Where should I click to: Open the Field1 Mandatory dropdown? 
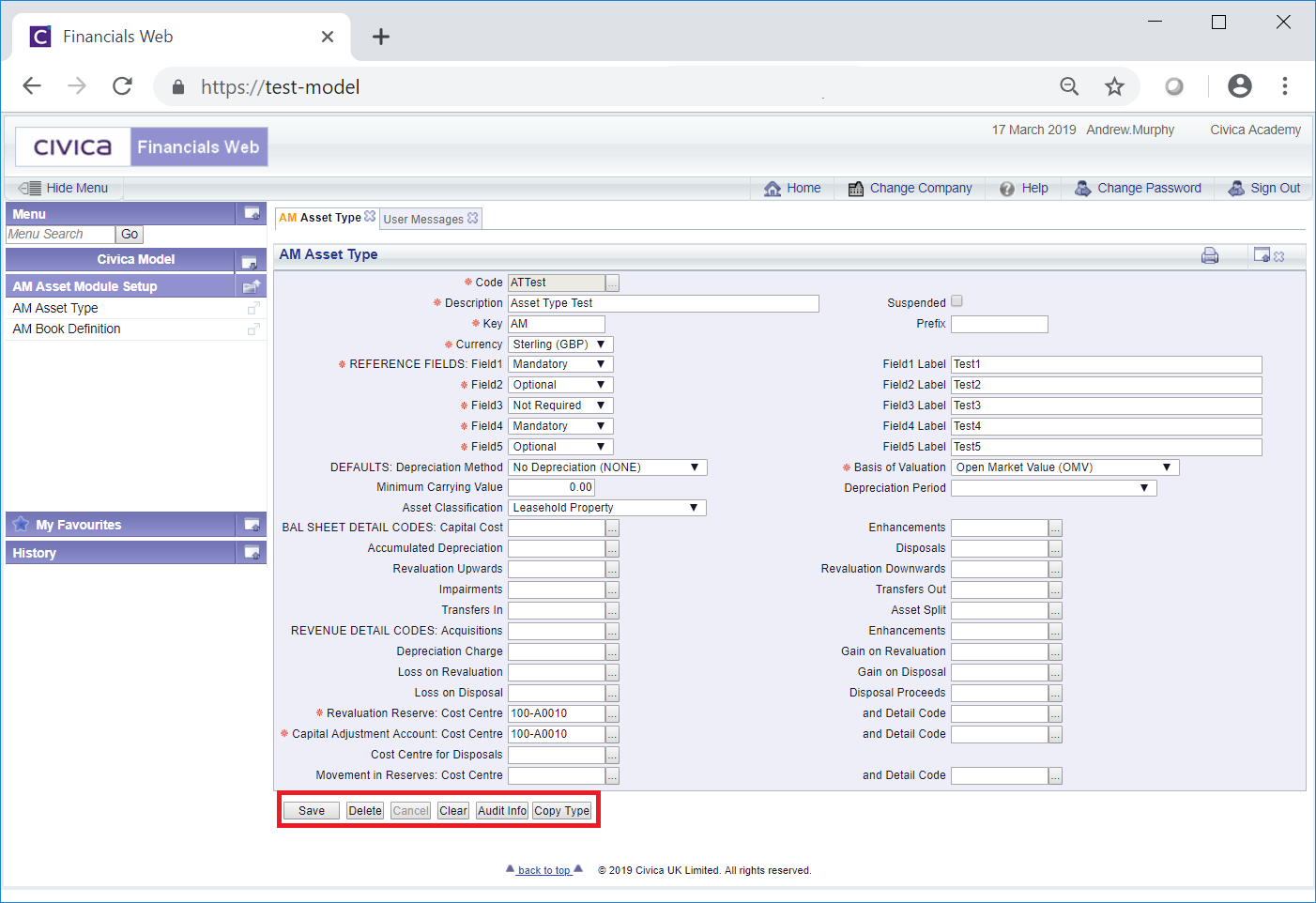coord(560,364)
